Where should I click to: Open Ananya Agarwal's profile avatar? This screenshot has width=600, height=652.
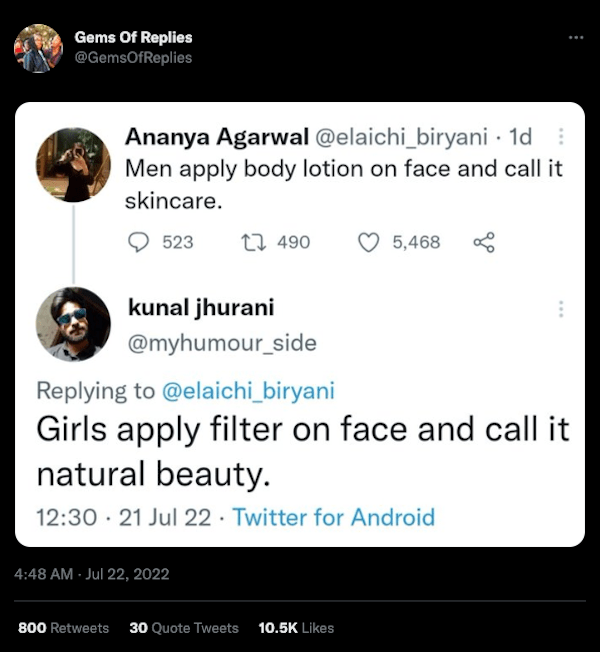pyautogui.click(x=73, y=165)
